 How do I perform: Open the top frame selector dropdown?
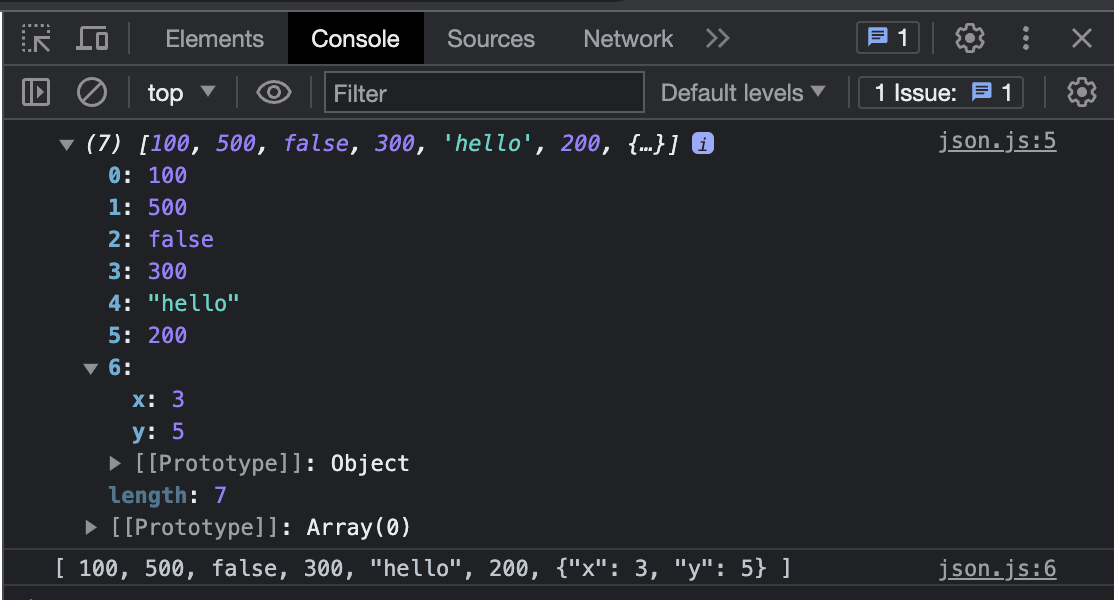point(180,92)
